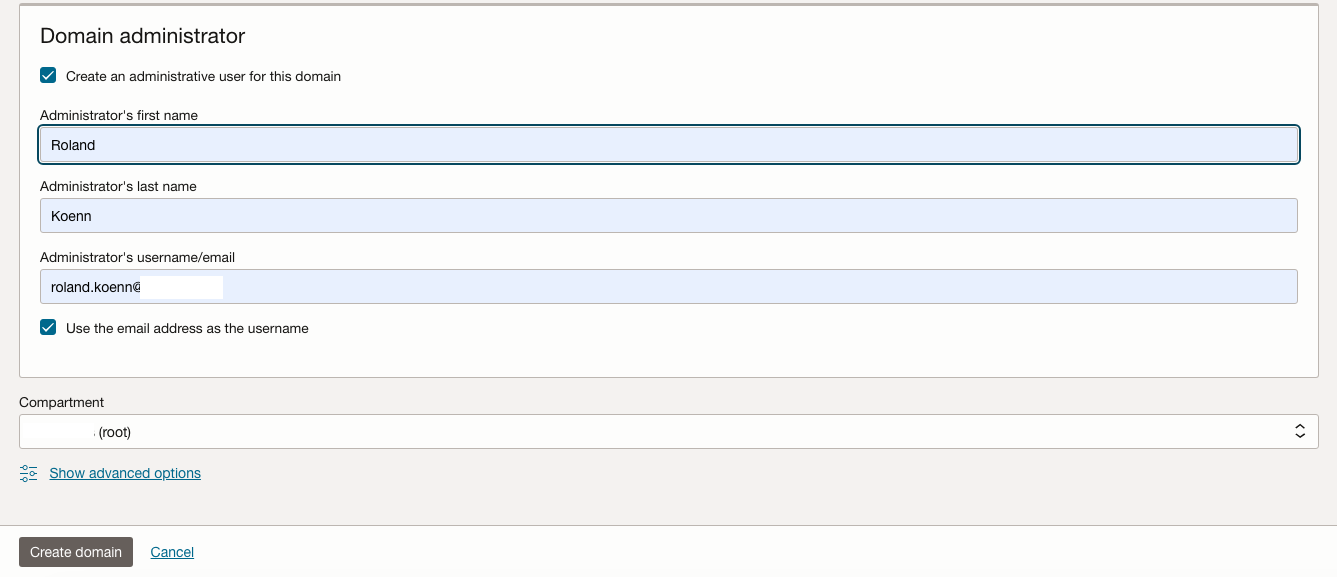Image resolution: width=1337 pixels, height=577 pixels.
Task: Cancel the domain creation
Action: [x=171, y=551]
